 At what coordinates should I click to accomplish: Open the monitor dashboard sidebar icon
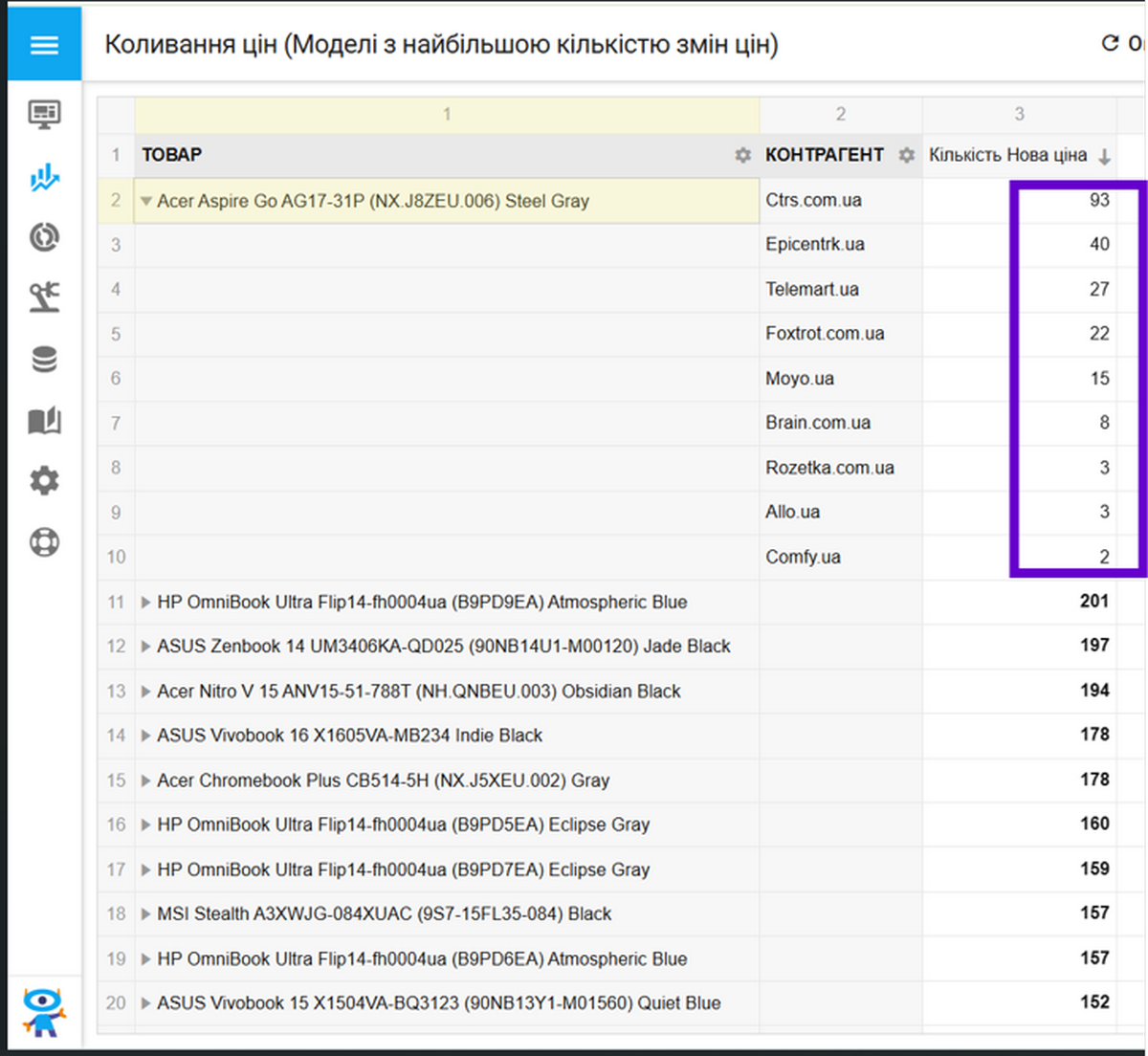pos(44,115)
